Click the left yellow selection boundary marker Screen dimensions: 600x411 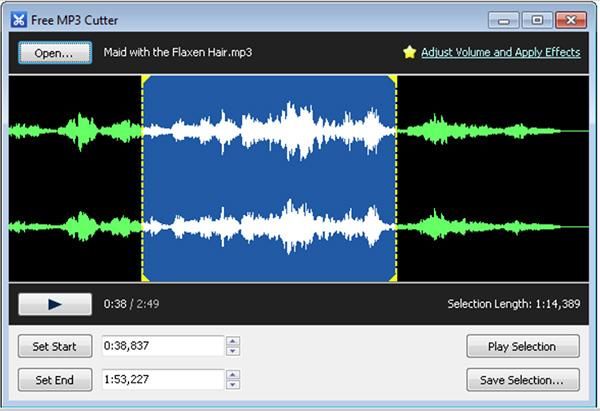click(143, 180)
